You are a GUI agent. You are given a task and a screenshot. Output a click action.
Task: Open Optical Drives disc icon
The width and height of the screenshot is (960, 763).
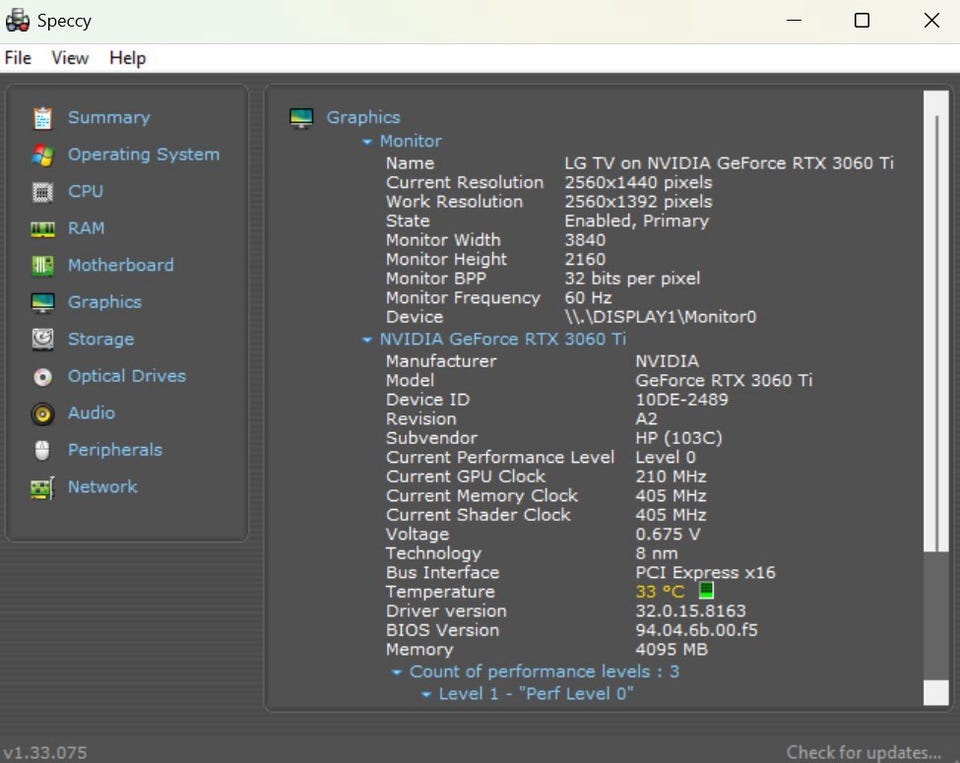pyautogui.click(x=42, y=377)
